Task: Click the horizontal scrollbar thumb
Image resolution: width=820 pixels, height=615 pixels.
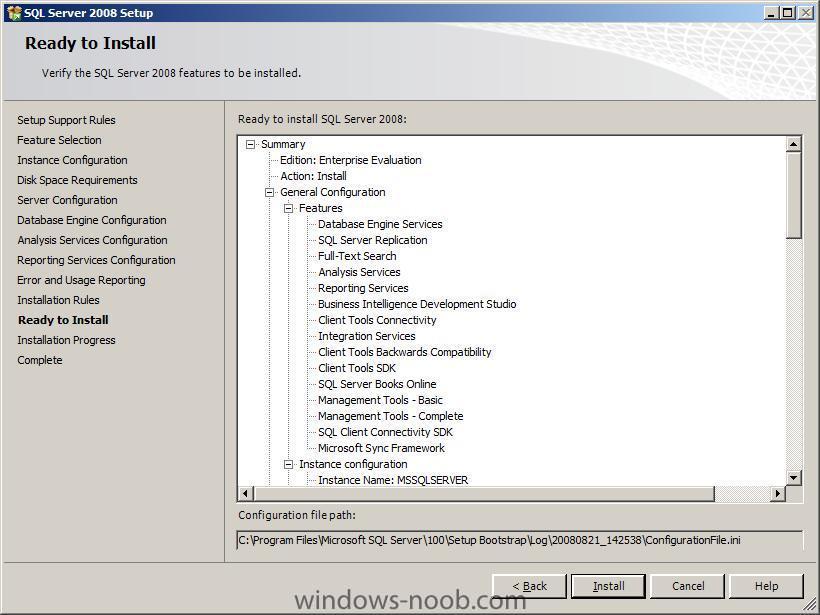Action: click(x=484, y=493)
